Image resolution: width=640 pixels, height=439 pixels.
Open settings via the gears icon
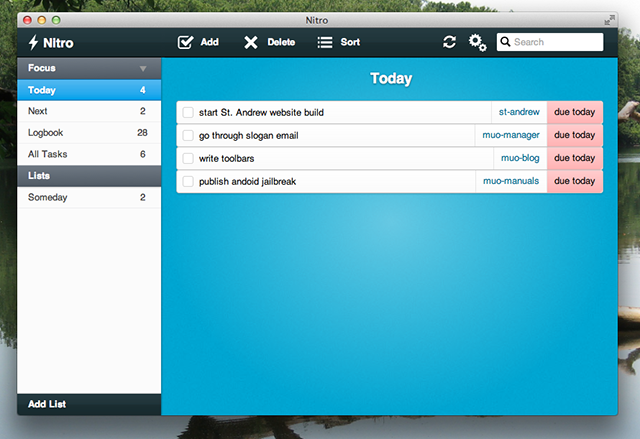coord(477,42)
